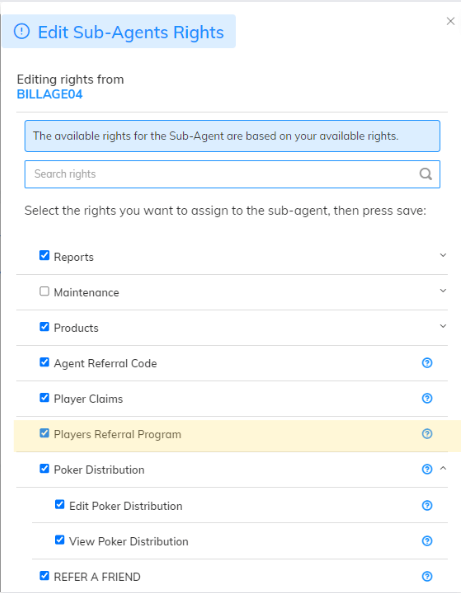Image resolution: width=461 pixels, height=593 pixels.
Task: Open help icon for Poker Distribution
Action: 427,469
